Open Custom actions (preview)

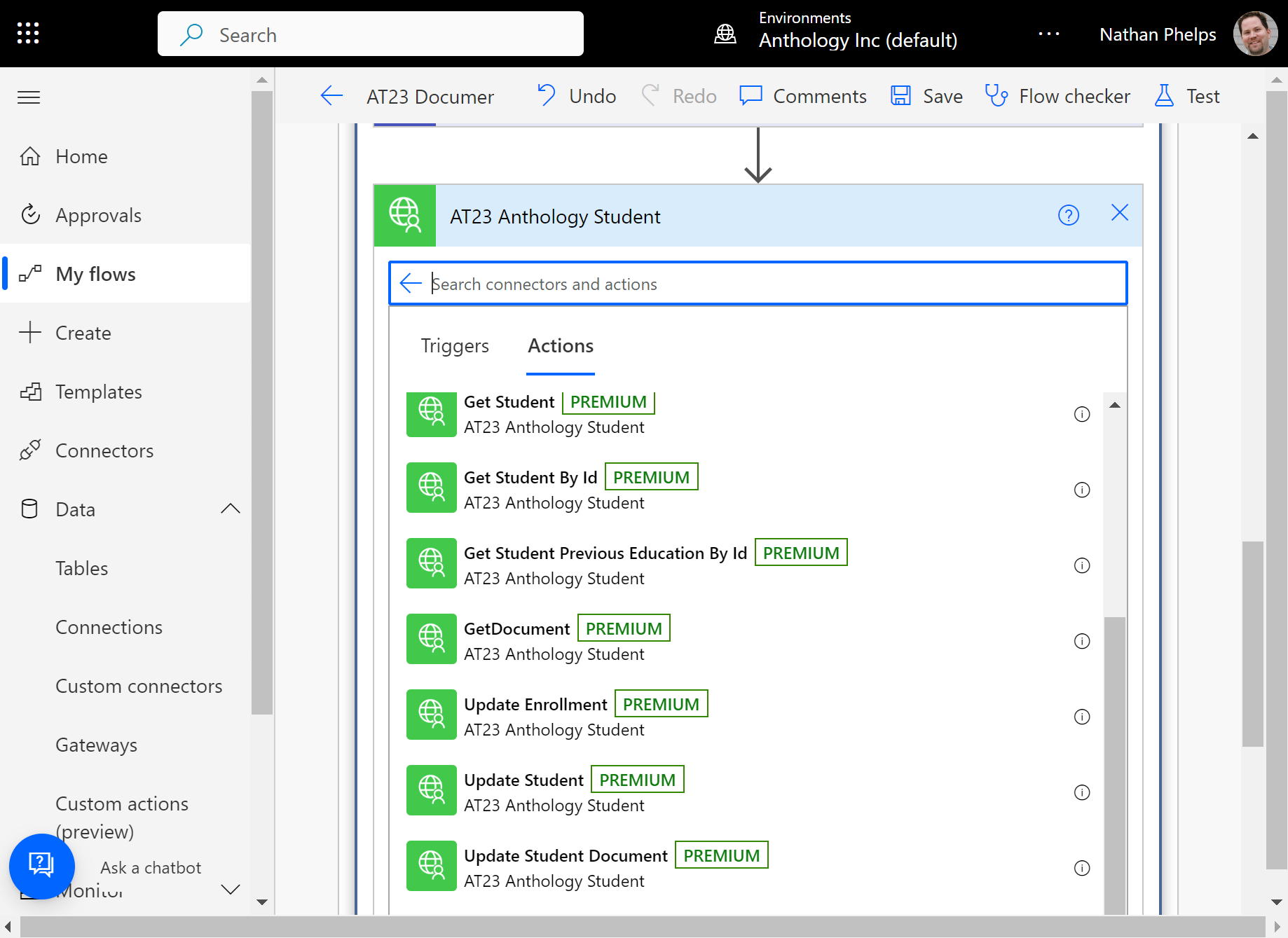point(122,818)
